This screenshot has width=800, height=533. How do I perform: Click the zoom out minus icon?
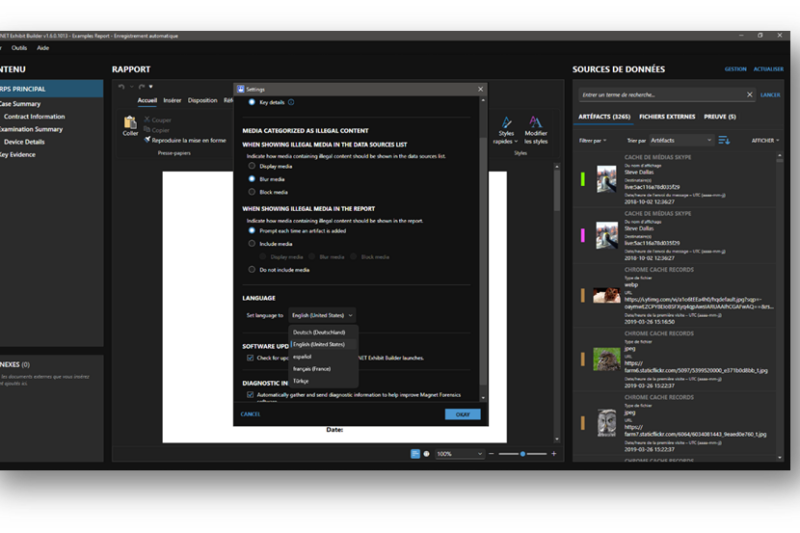pos(491,453)
